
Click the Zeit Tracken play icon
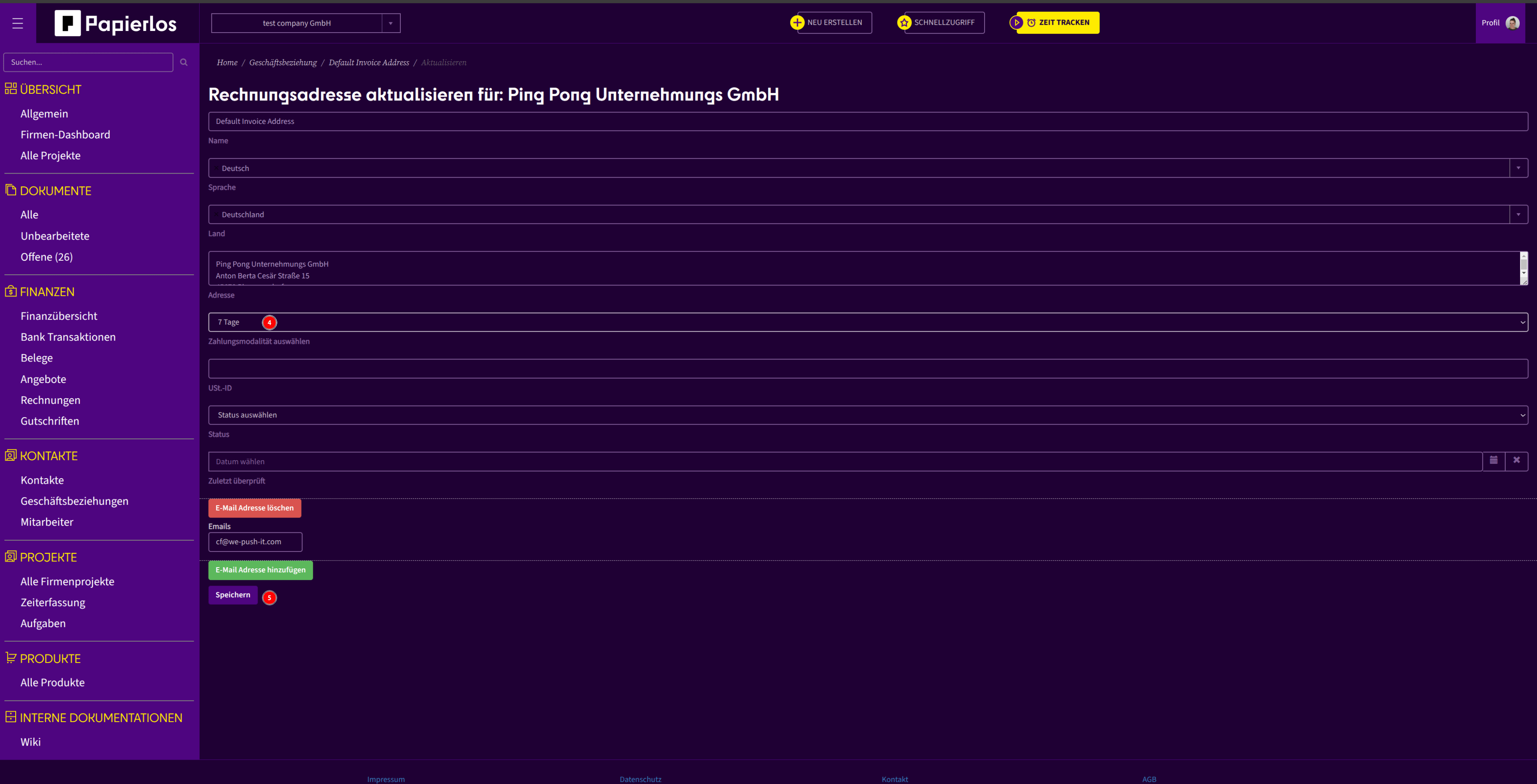[x=1016, y=23]
